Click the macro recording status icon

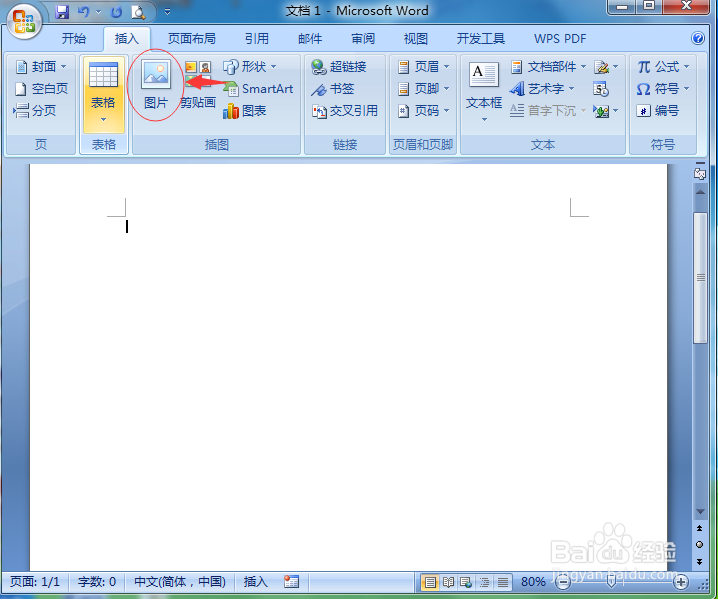click(x=291, y=582)
